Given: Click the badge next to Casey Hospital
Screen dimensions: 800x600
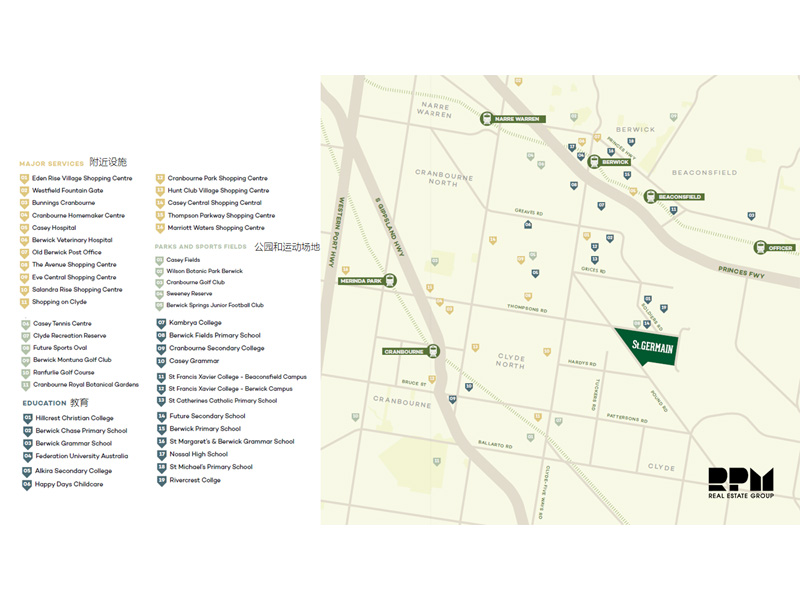Looking at the screenshot, I should pos(24,228).
